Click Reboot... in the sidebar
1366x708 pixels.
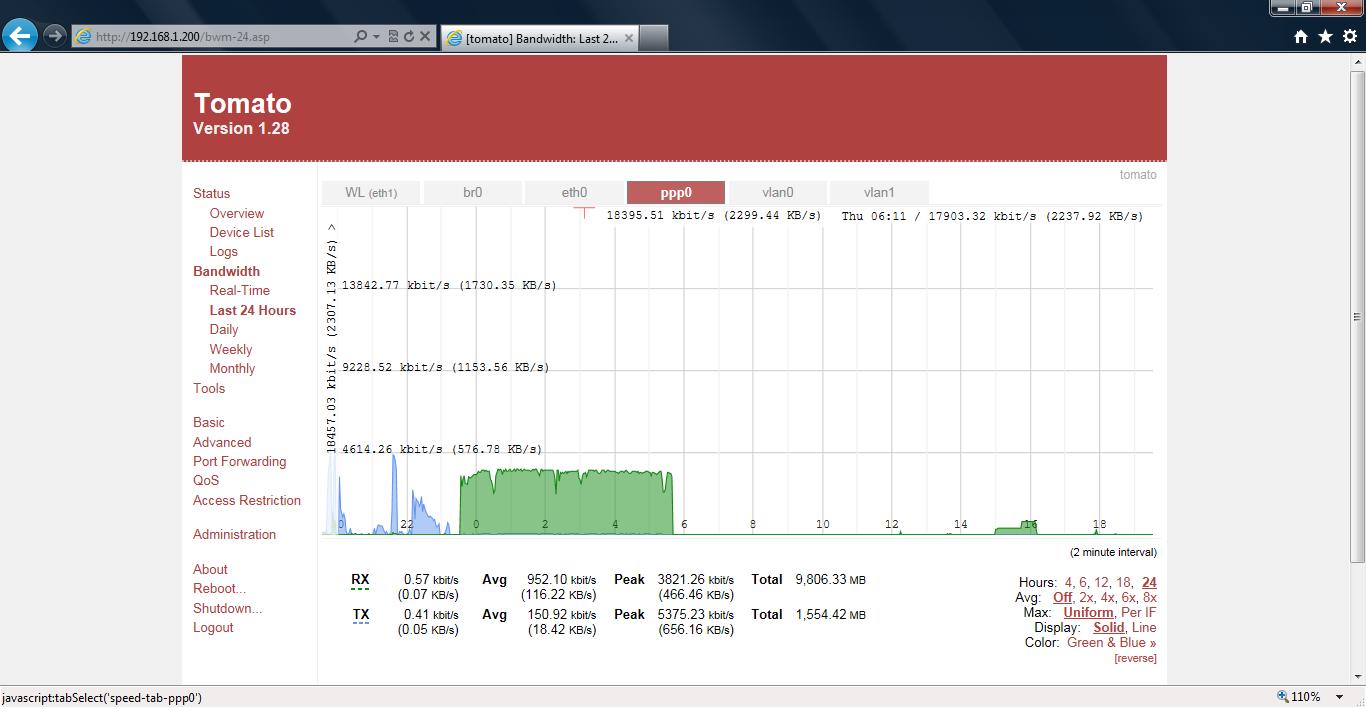click(x=219, y=588)
